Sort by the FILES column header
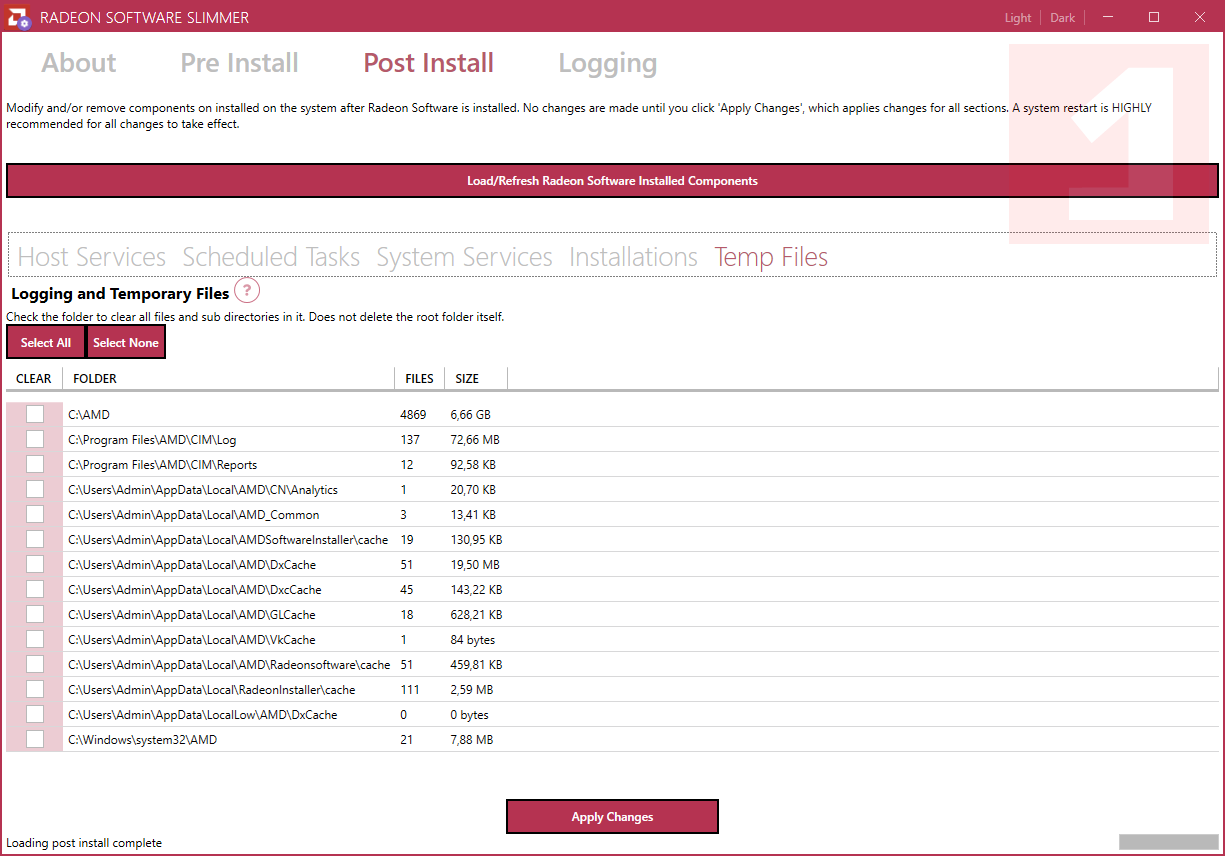Image resolution: width=1225 pixels, height=856 pixels. pyautogui.click(x=419, y=379)
